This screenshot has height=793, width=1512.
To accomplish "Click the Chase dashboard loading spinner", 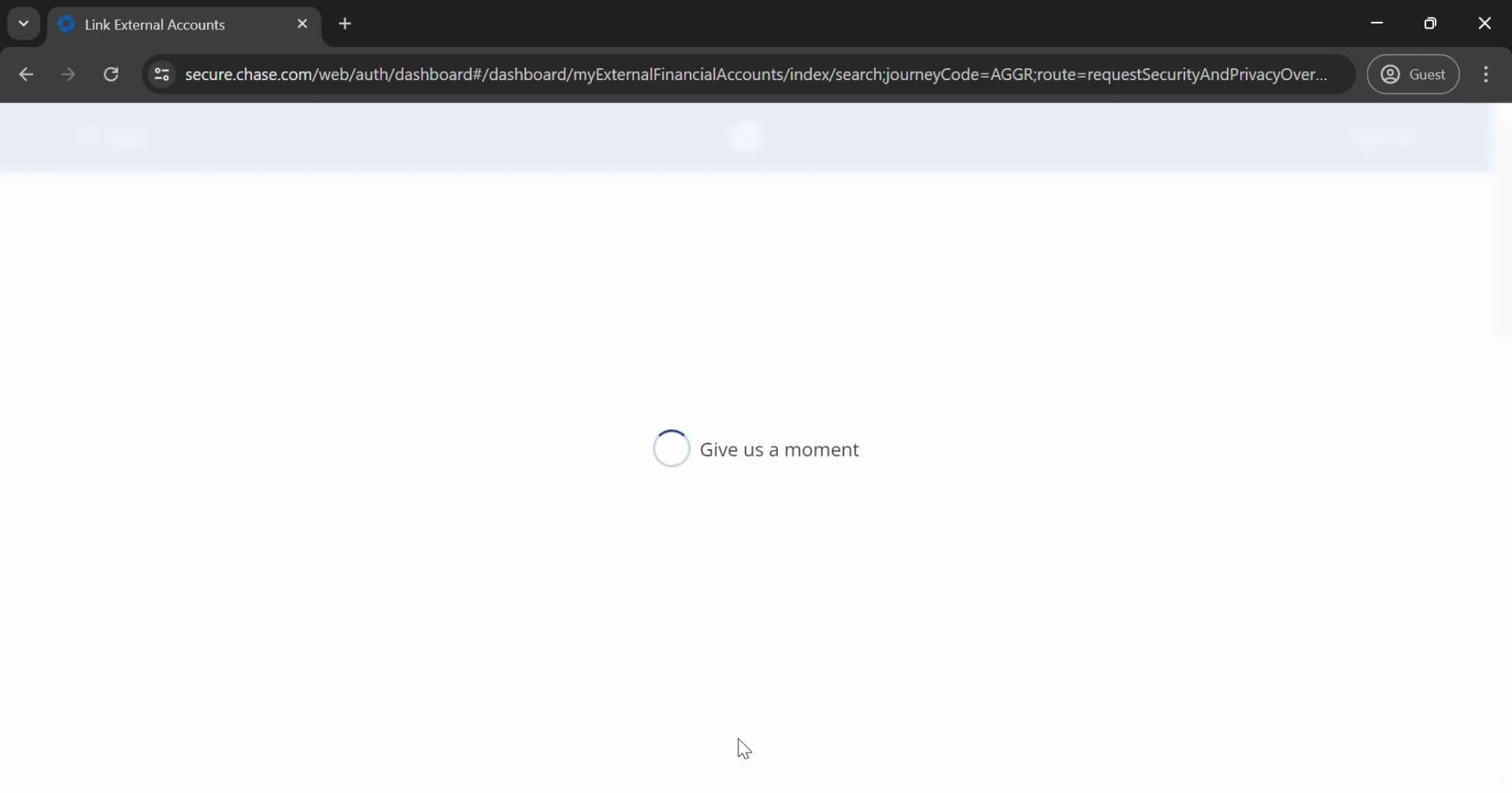I will pos(670,448).
